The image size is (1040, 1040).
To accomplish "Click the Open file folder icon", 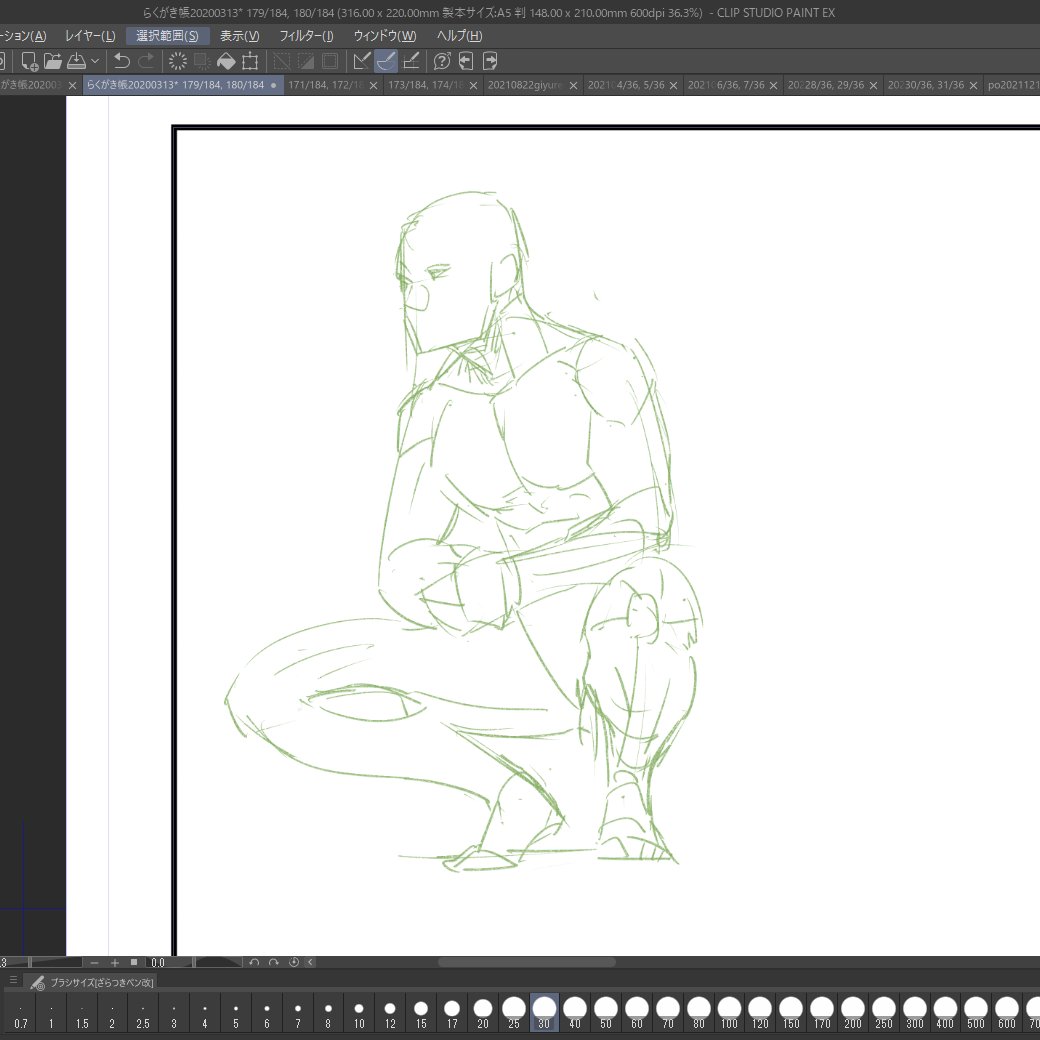I will pyautogui.click(x=53, y=61).
